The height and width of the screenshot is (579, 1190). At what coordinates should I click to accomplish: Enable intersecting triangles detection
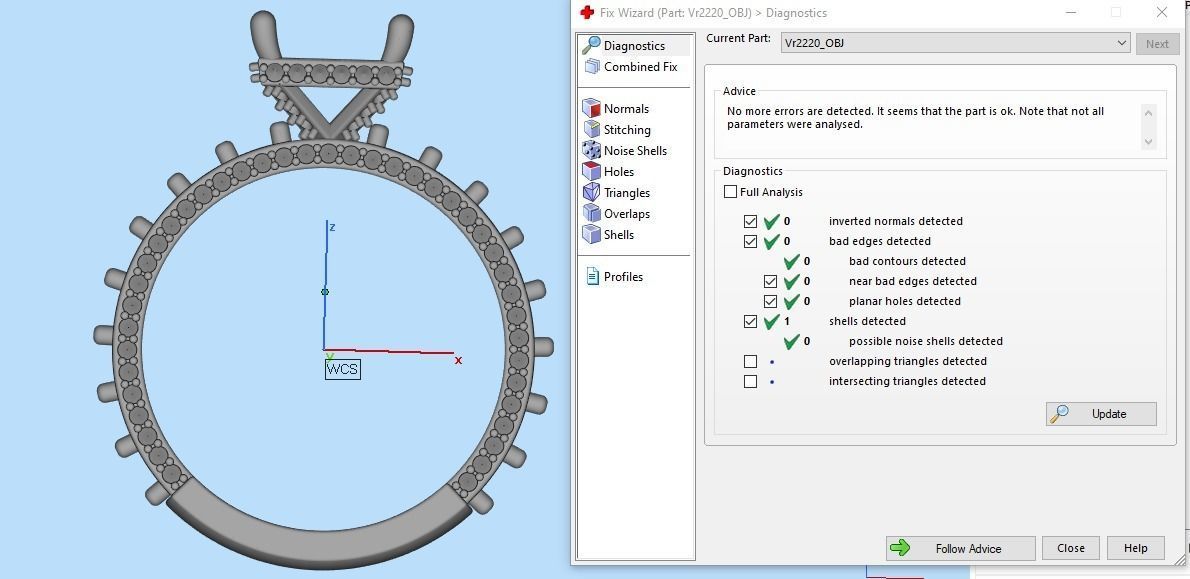pyautogui.click(x=751, y=382)
